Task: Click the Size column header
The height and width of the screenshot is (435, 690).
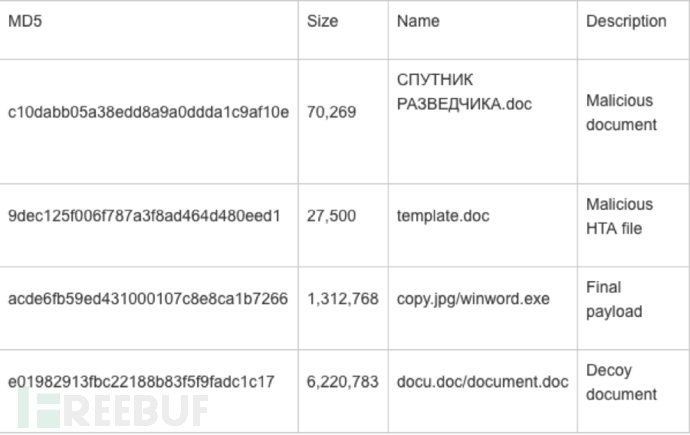Action: 322,21
